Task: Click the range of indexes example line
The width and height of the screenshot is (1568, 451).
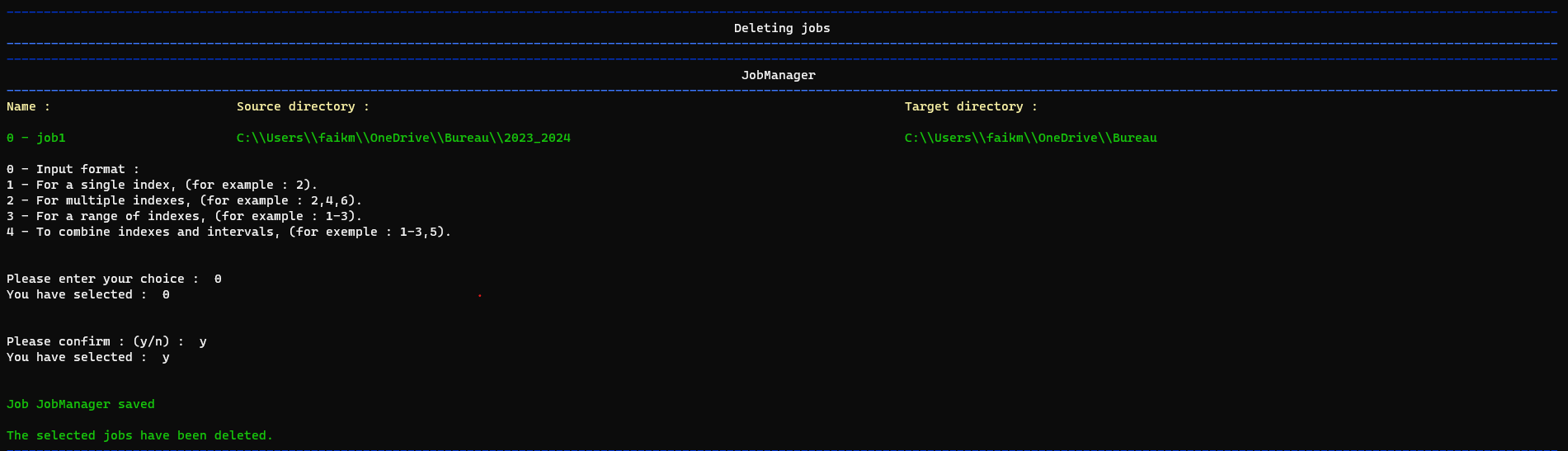Action: point(184,216)
